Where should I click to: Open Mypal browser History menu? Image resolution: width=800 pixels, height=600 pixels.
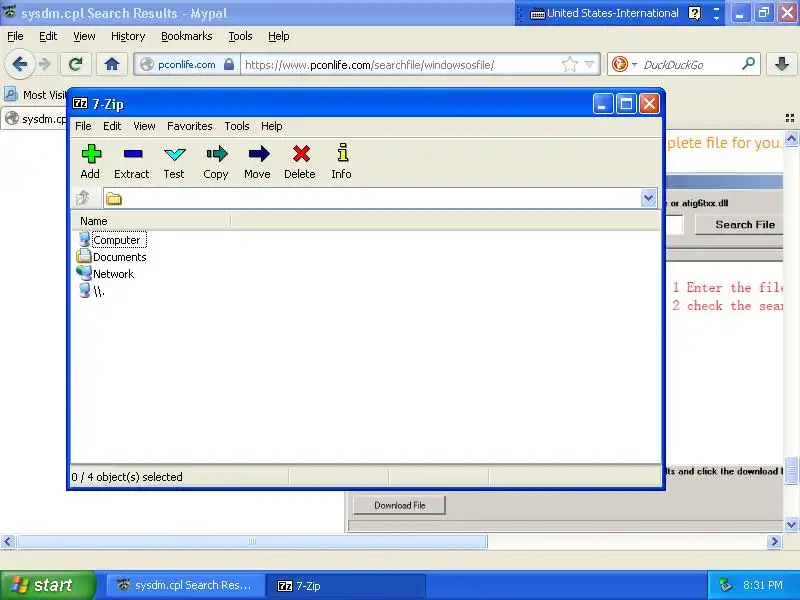click(128, 36)
